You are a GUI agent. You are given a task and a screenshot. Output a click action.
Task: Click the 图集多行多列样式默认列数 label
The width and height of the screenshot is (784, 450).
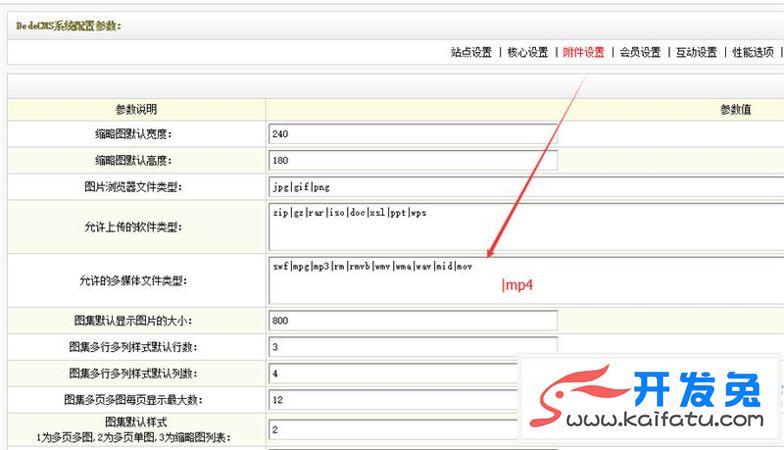coord(134,374)
